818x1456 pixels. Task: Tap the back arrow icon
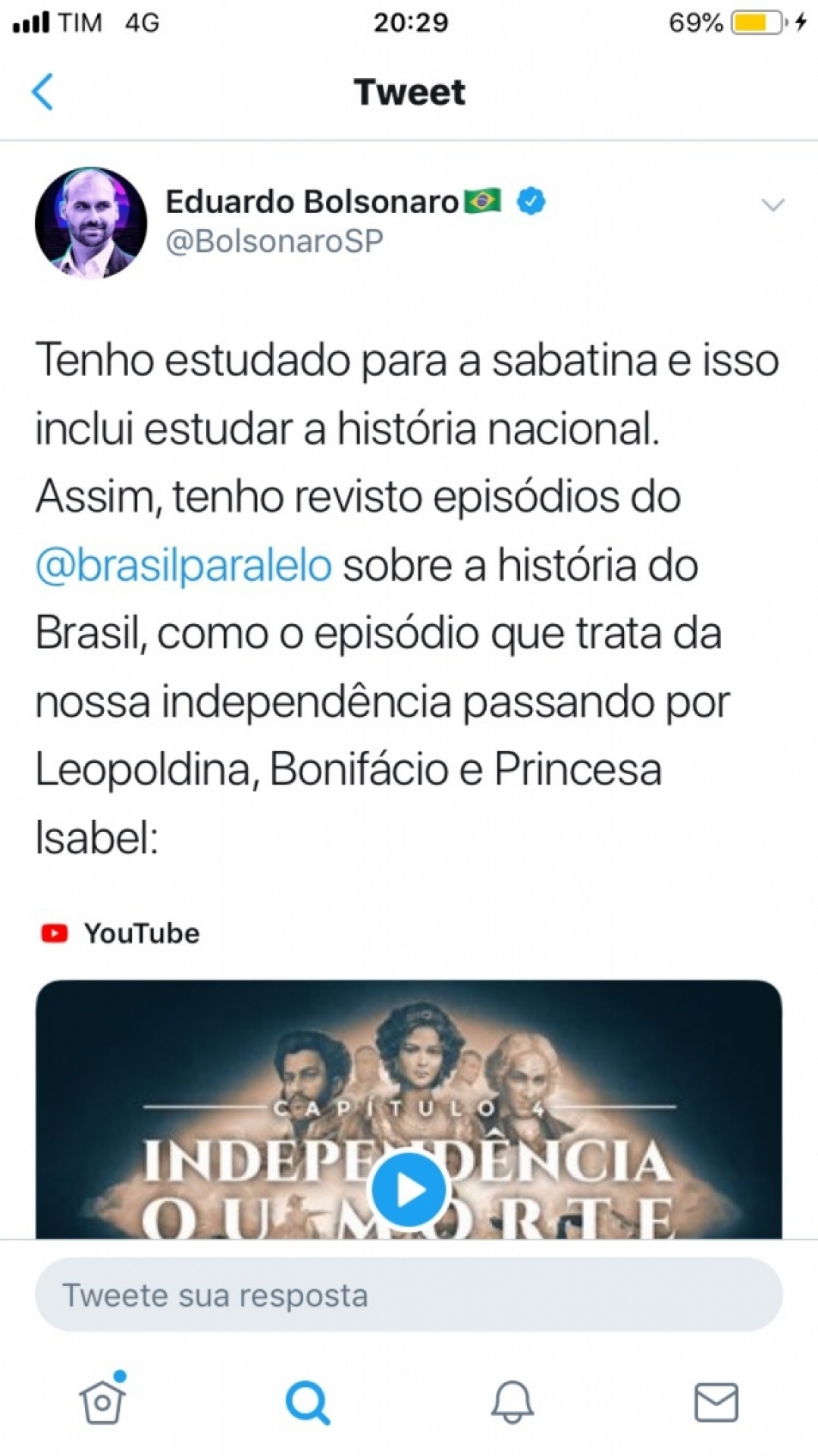(x=42, y=92)
